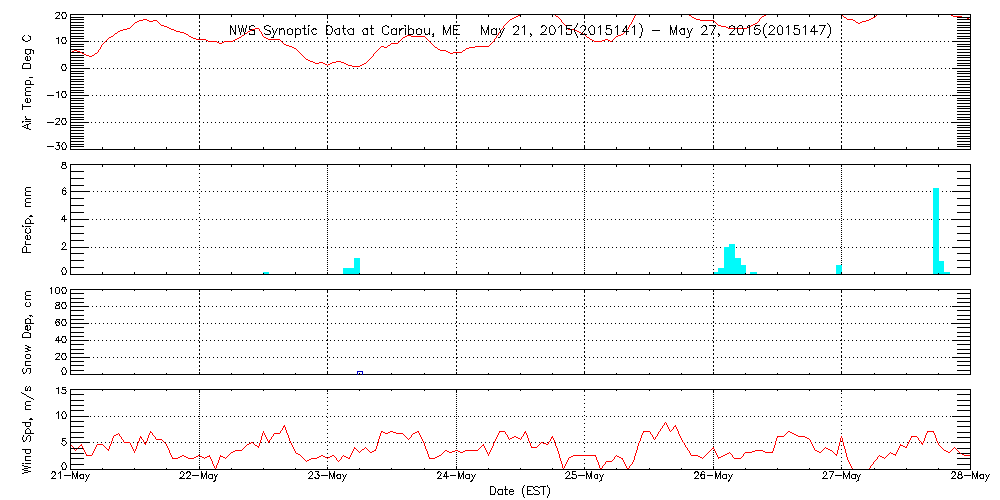This screenshot has width=1000, height=500.
Task: Select the 23-May date tick label
Action: (x=328, y=477)
